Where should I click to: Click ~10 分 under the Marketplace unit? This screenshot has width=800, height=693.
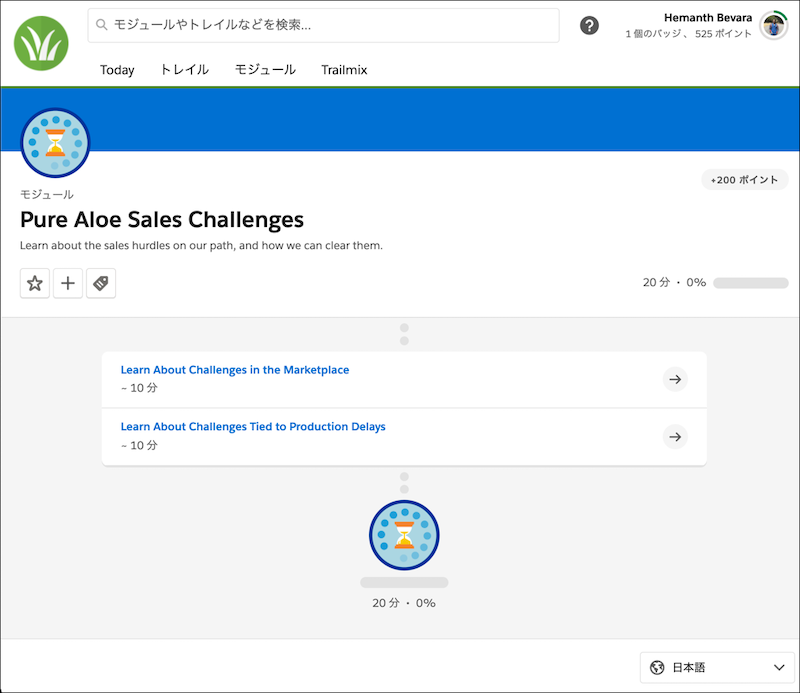coord(139,388)
